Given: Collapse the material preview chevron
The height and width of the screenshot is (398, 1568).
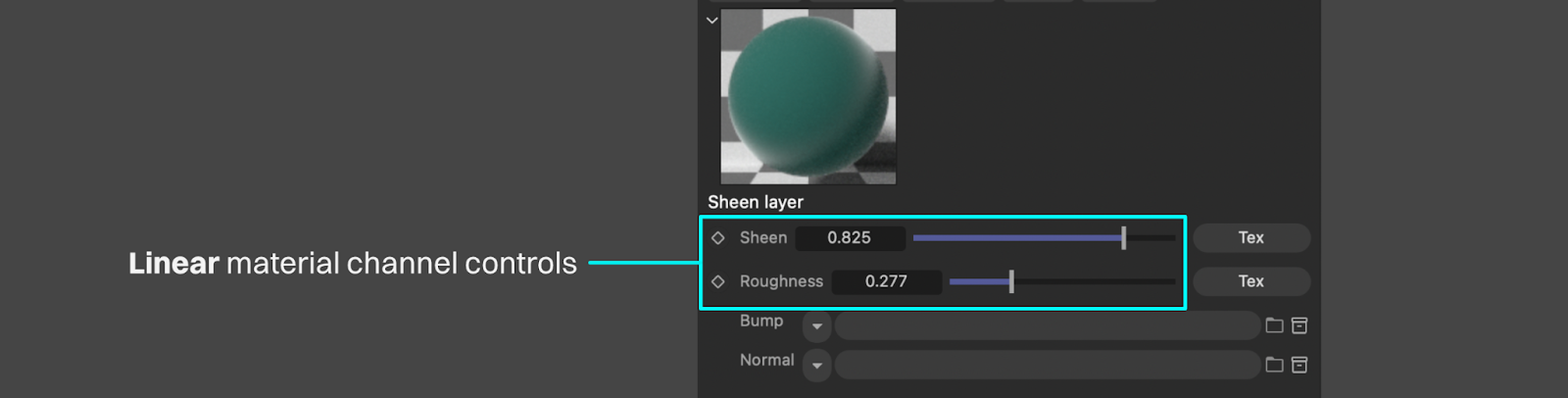Looking at the screenshot, I should (712, 20).
